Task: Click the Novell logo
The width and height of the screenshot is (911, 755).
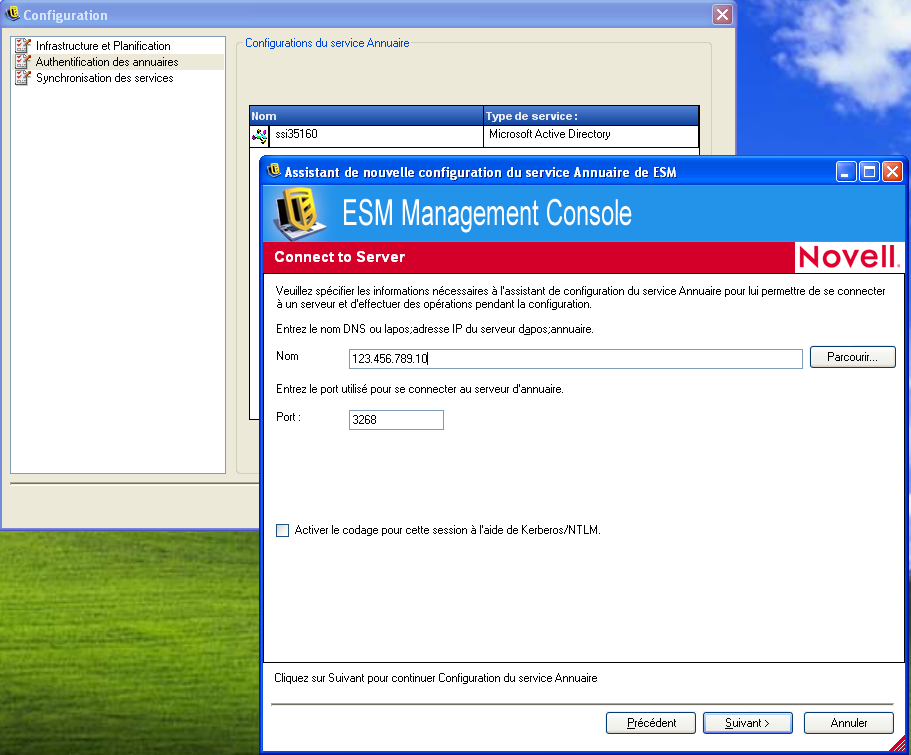Action: 849,257
